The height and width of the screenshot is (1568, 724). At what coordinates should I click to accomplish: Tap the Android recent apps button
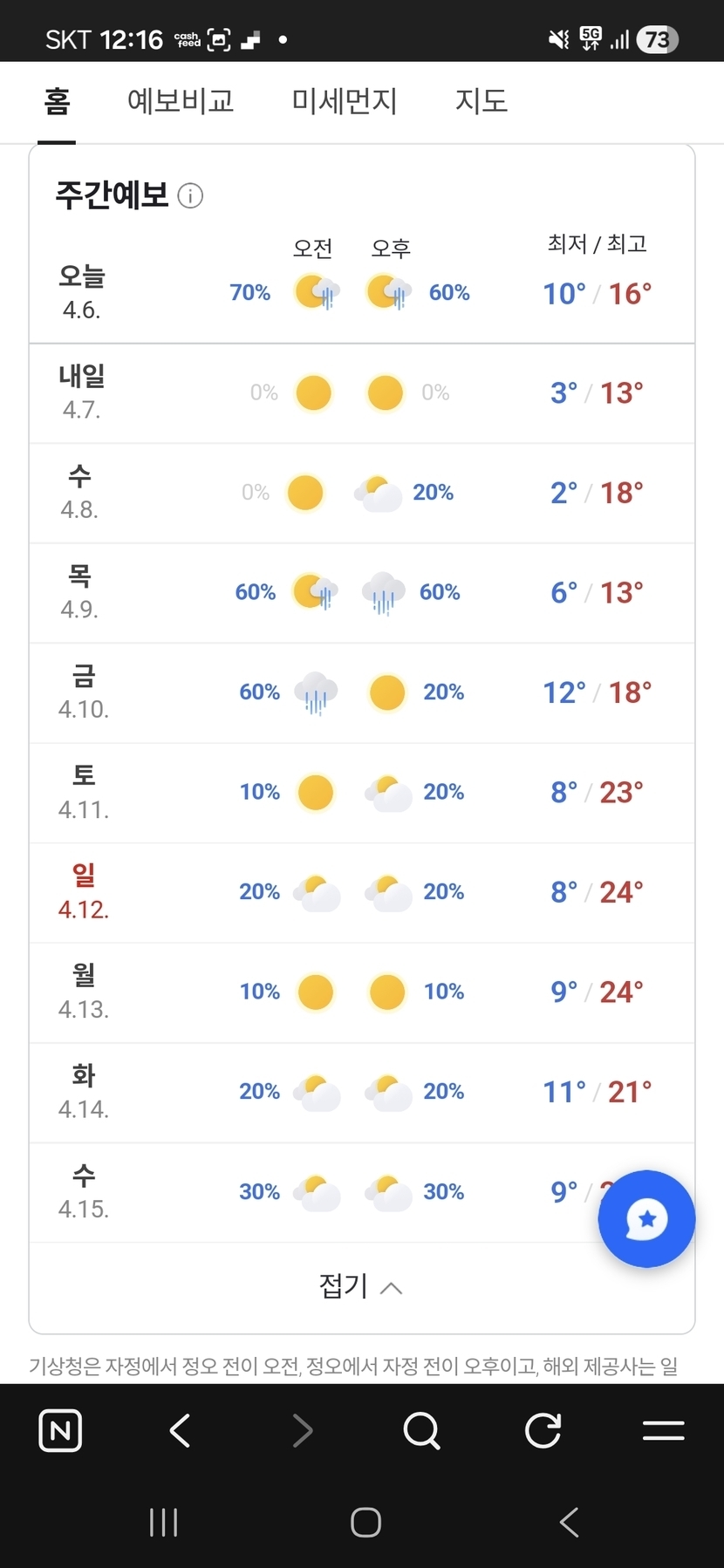pyautogui.click(x=163, y=1523)
